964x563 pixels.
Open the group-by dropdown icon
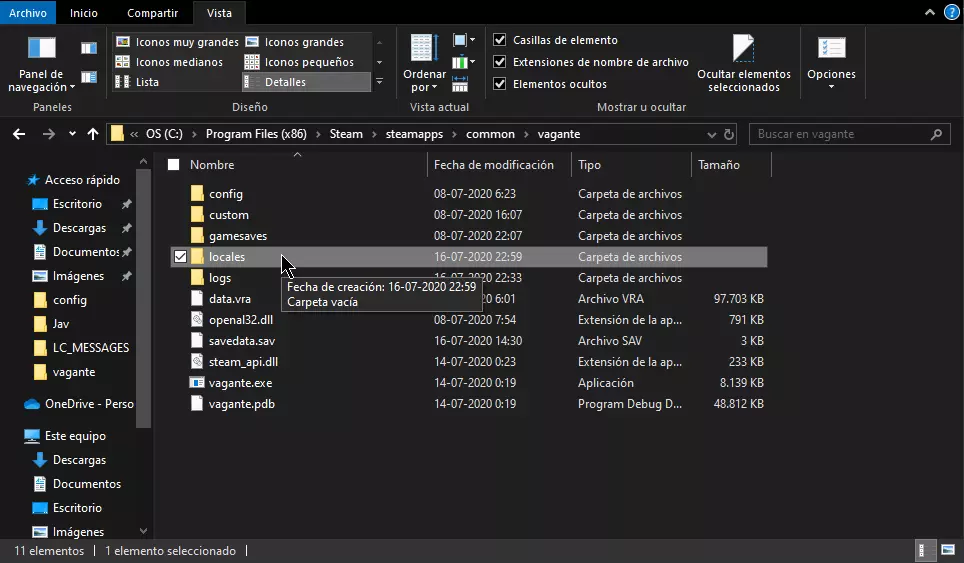pos(464,41)
